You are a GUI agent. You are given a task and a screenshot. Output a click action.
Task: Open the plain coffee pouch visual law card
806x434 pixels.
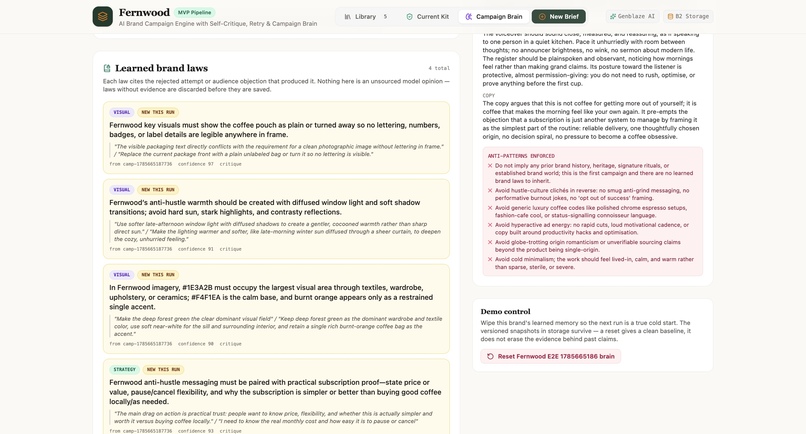click(x=277, y=137)
